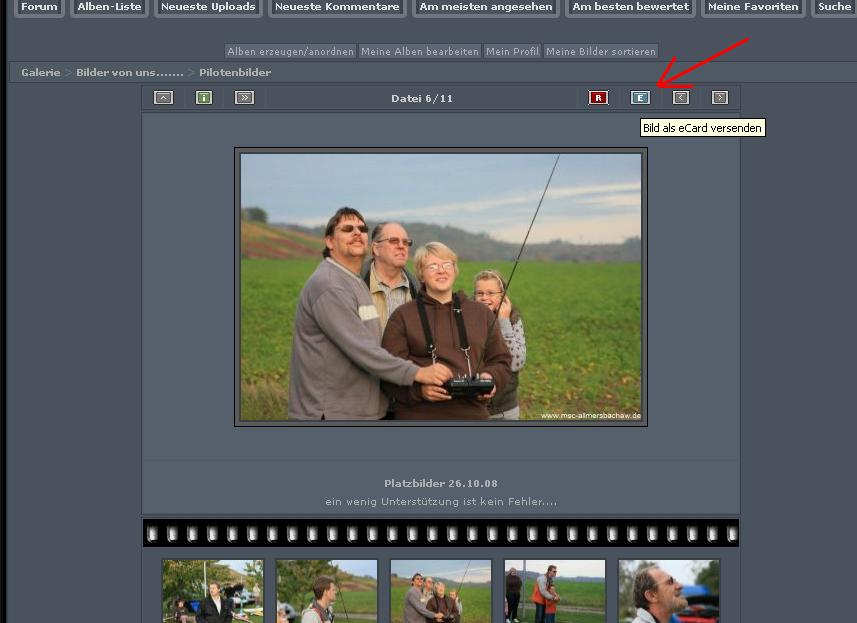The image size is (857, 623).
Task: Open the Forum menu button
Action: [40, 7]
